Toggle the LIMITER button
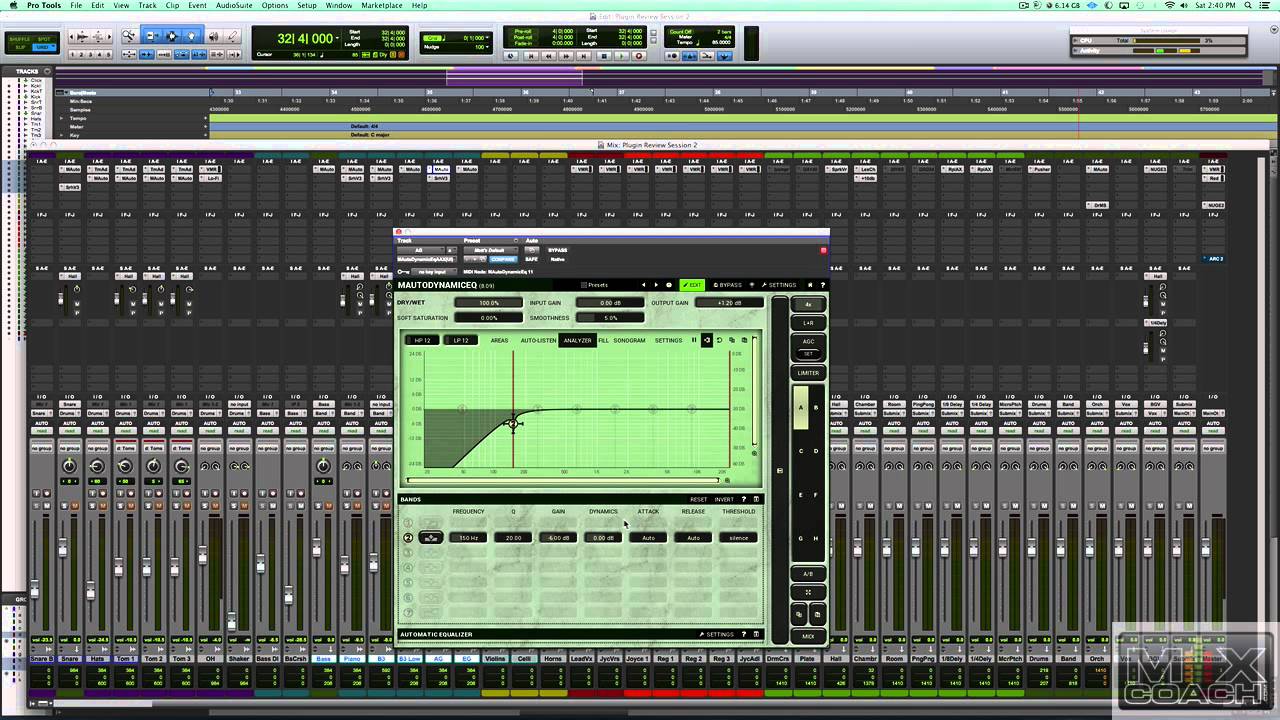1280x720 pixels. [808, 373]
